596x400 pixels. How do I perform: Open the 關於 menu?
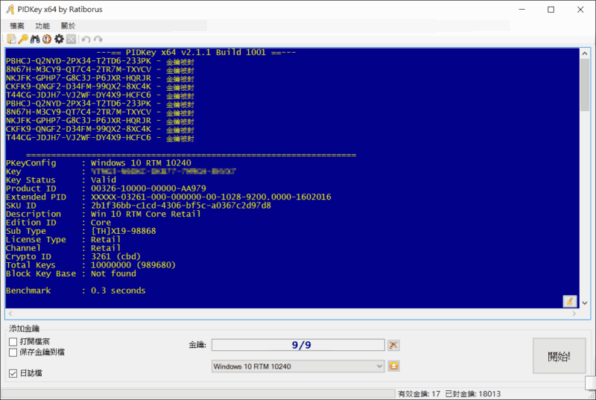point(68,26)
